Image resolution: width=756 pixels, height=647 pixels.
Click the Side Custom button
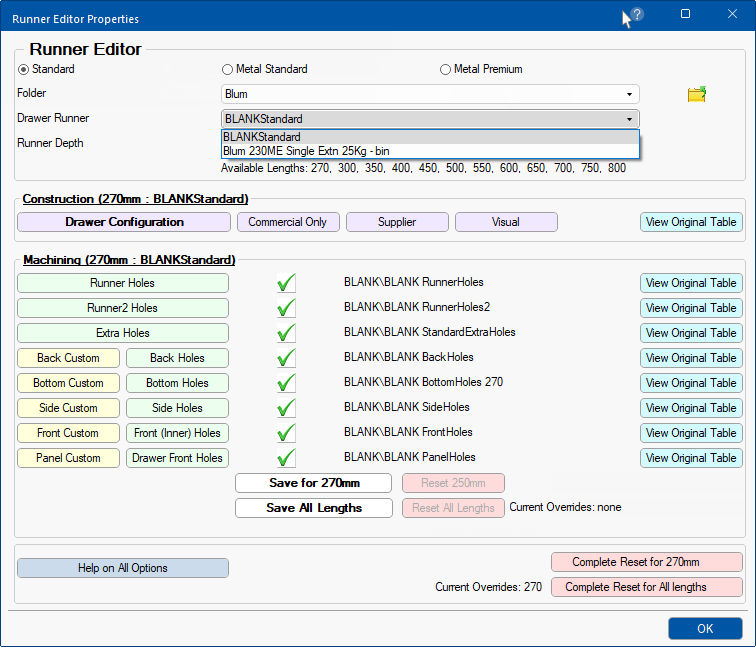pos(68,408)
